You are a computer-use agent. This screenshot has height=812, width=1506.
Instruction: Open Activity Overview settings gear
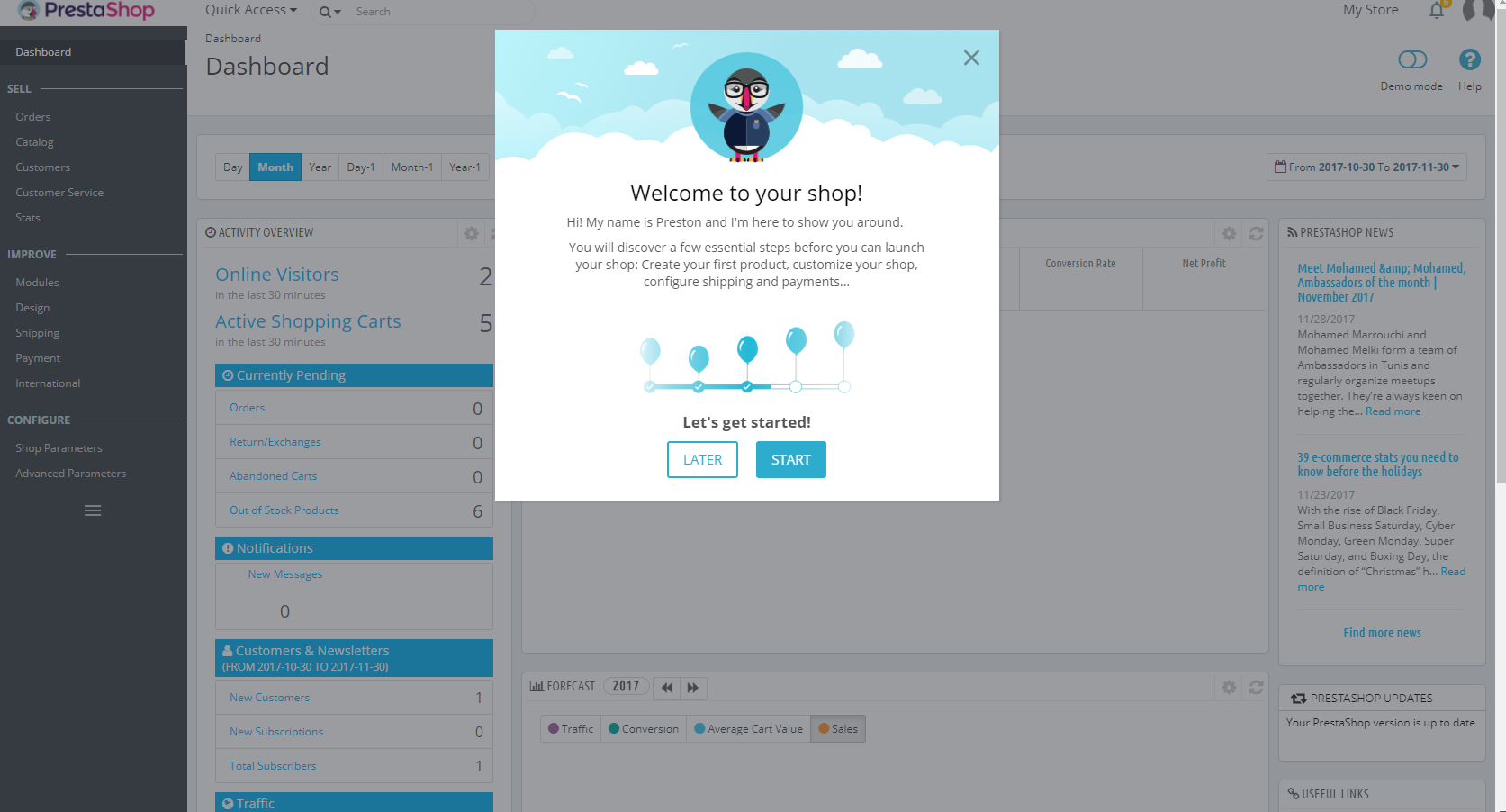[x=471, y=233]
